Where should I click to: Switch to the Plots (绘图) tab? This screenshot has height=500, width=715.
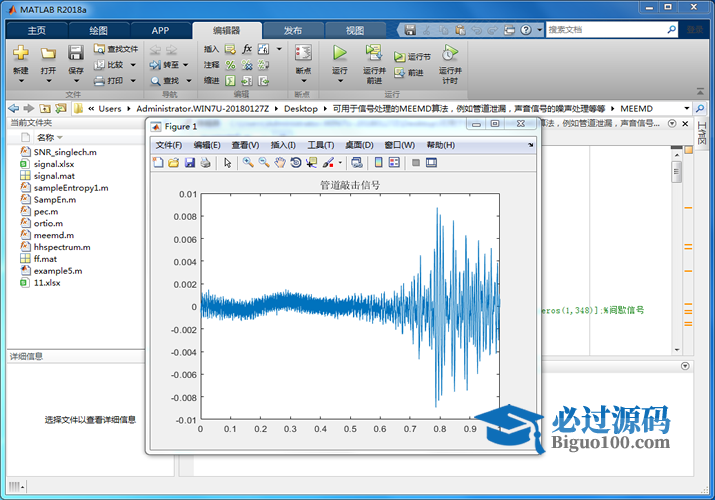click(x=98, y=31)
